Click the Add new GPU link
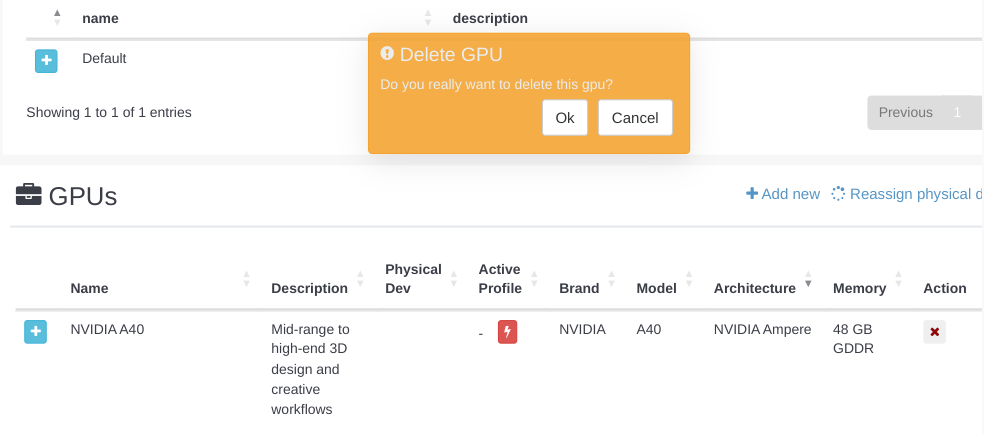 pos(783,194)
